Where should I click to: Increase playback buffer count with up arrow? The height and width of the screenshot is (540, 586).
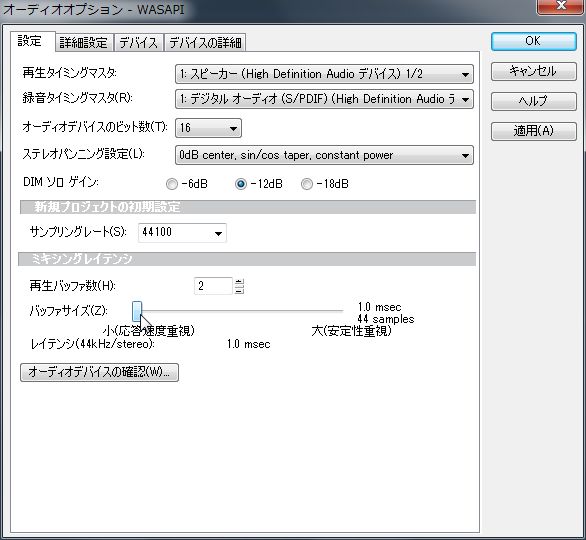click(240, 282)
